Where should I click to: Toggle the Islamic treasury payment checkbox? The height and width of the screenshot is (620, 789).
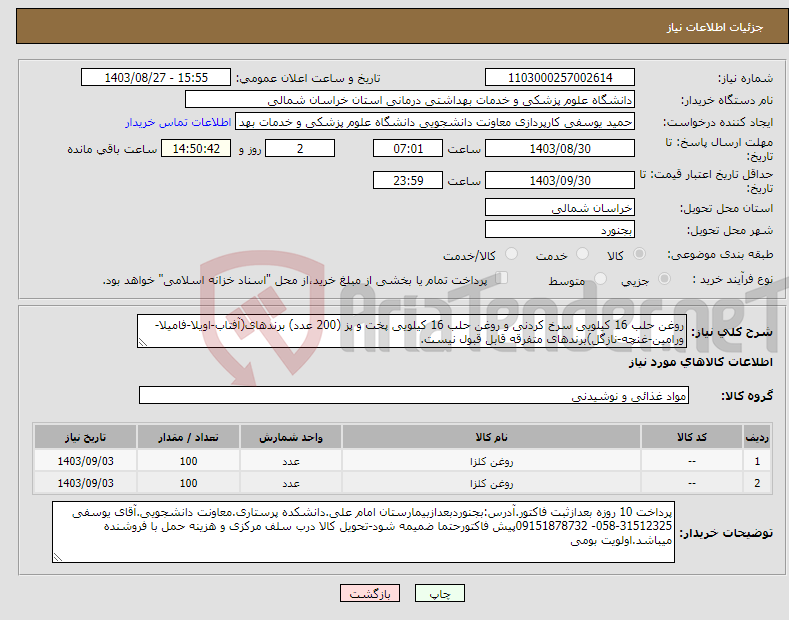[x=502, y=278]
